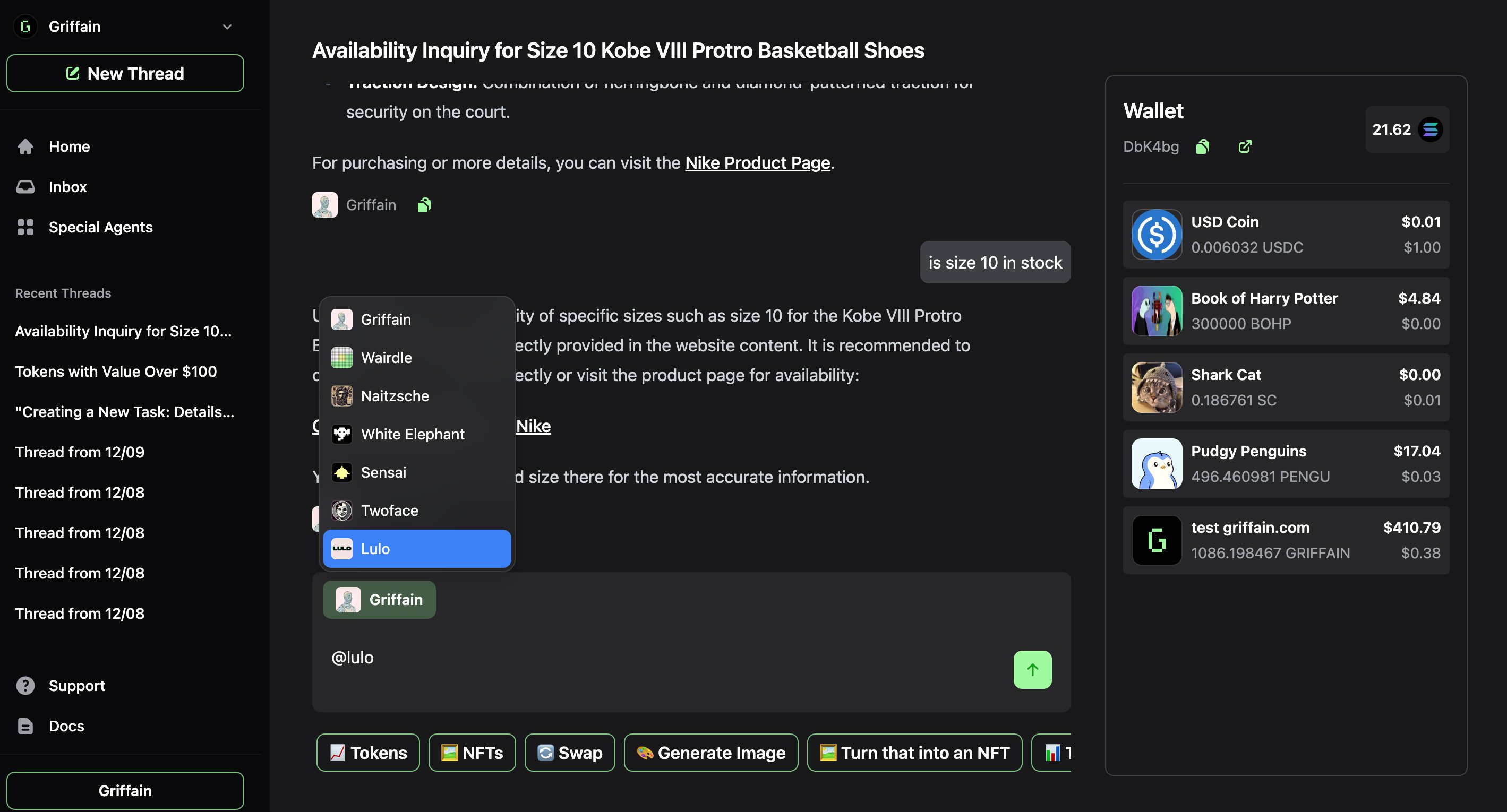Expand the Griffain account chevron dropdown
The width and height of the screenshot is (1507, 812).
tap(227, 27)
